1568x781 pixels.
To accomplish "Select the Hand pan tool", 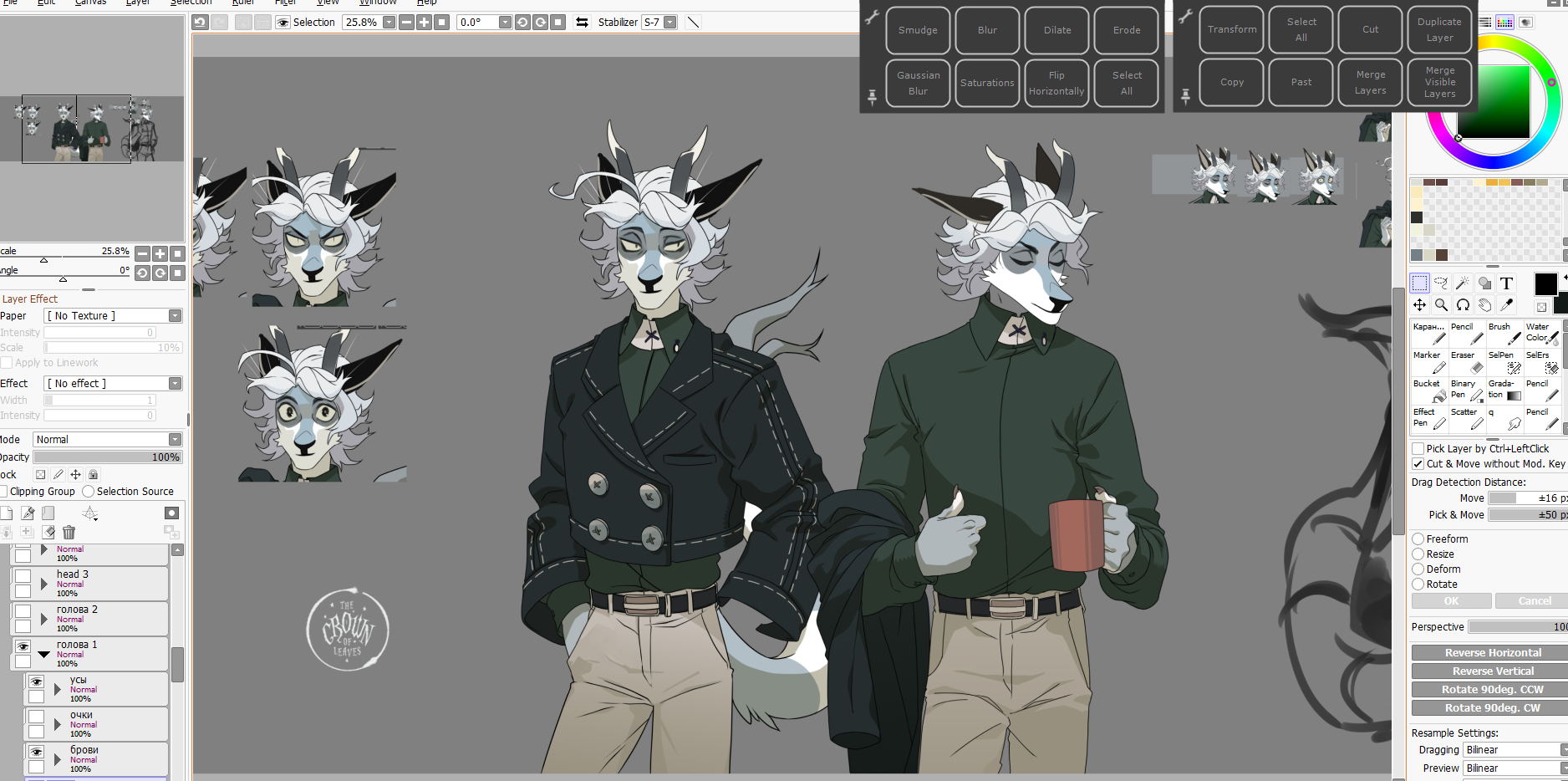I will (1484, 305).
